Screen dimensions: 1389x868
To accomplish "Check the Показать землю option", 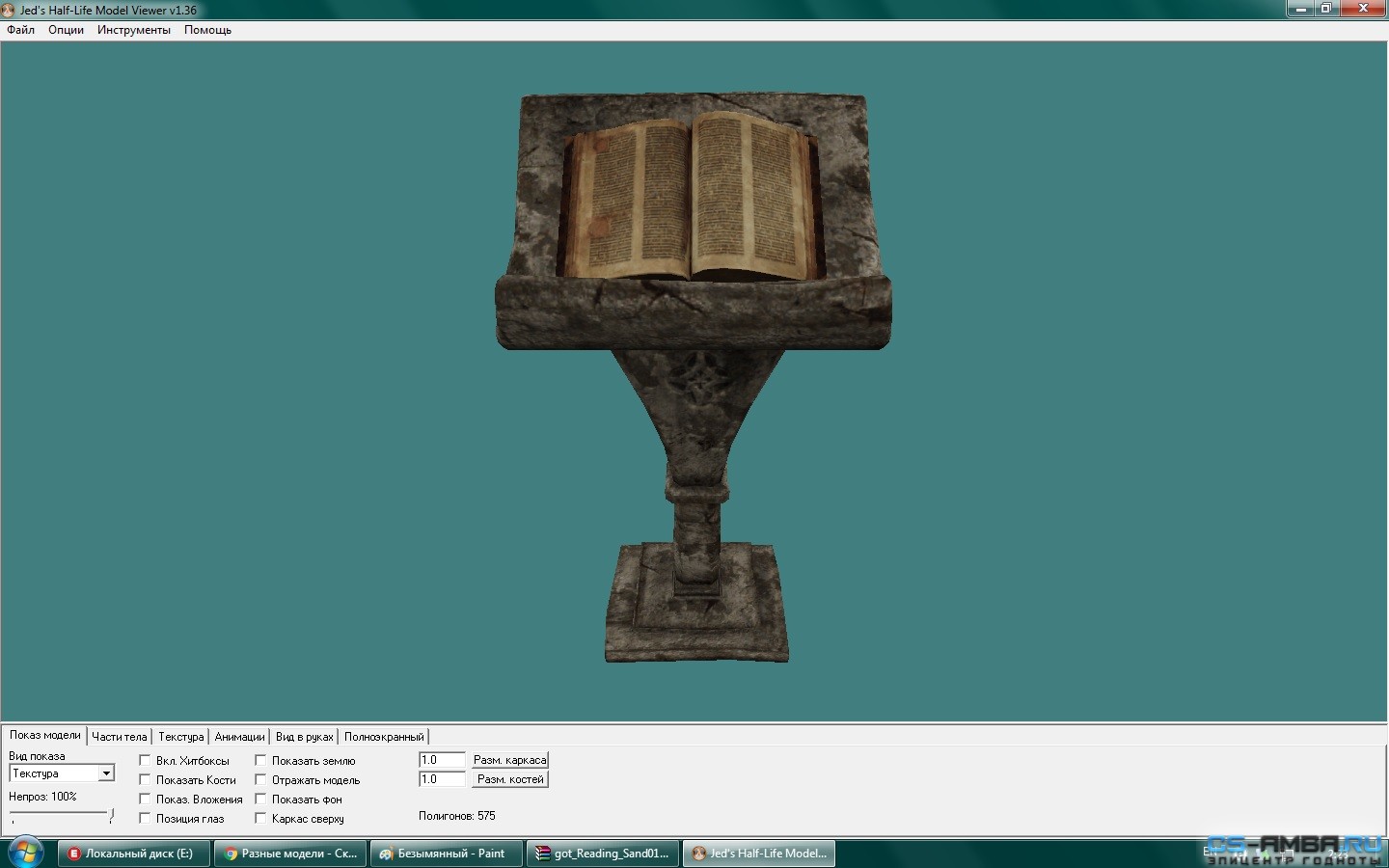I will click(260, 761).
